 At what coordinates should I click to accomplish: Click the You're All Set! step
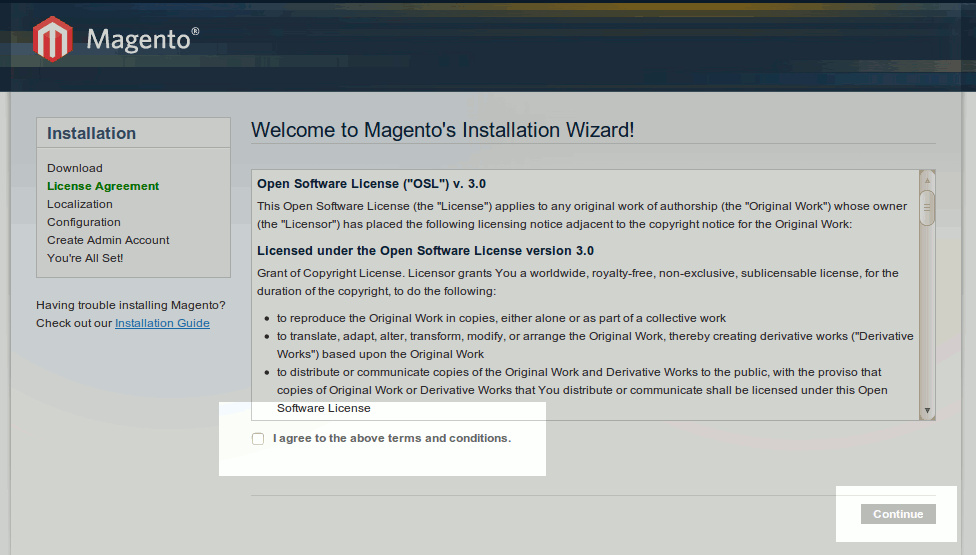(85, 258)
